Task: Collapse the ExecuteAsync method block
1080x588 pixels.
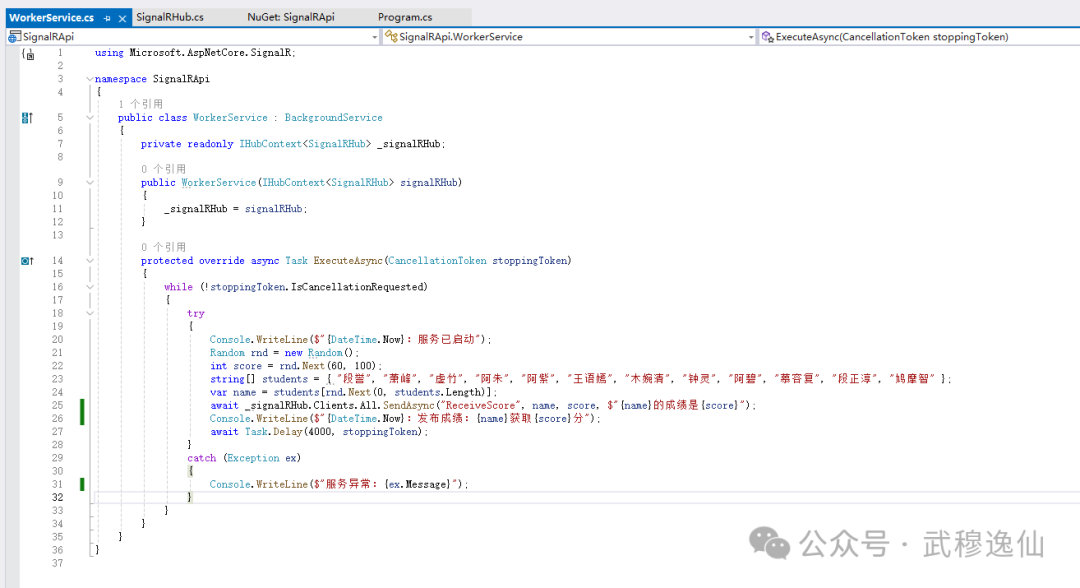Action: coord(90,261)
